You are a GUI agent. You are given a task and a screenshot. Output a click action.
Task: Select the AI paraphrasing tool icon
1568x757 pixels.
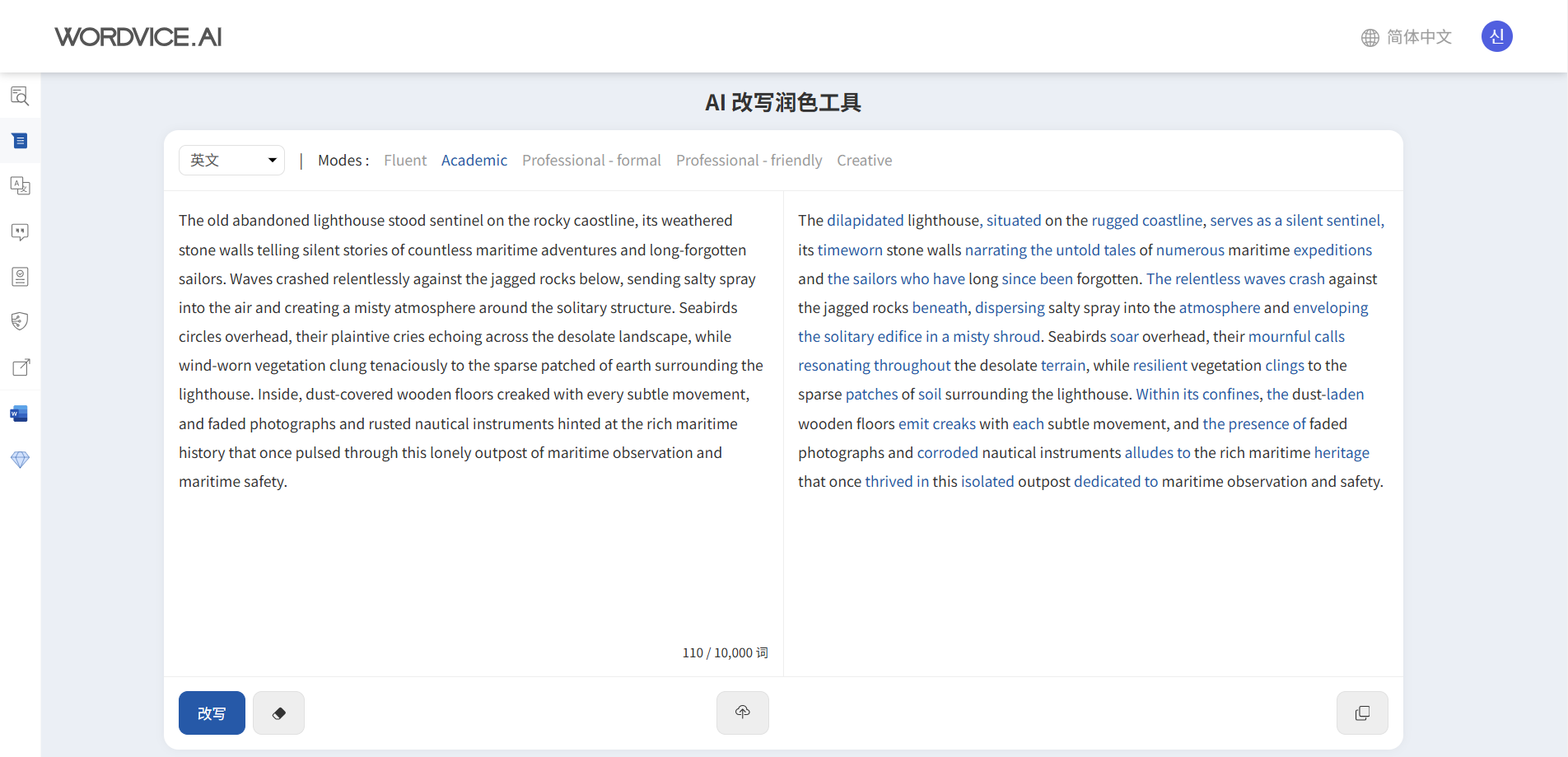20,140
